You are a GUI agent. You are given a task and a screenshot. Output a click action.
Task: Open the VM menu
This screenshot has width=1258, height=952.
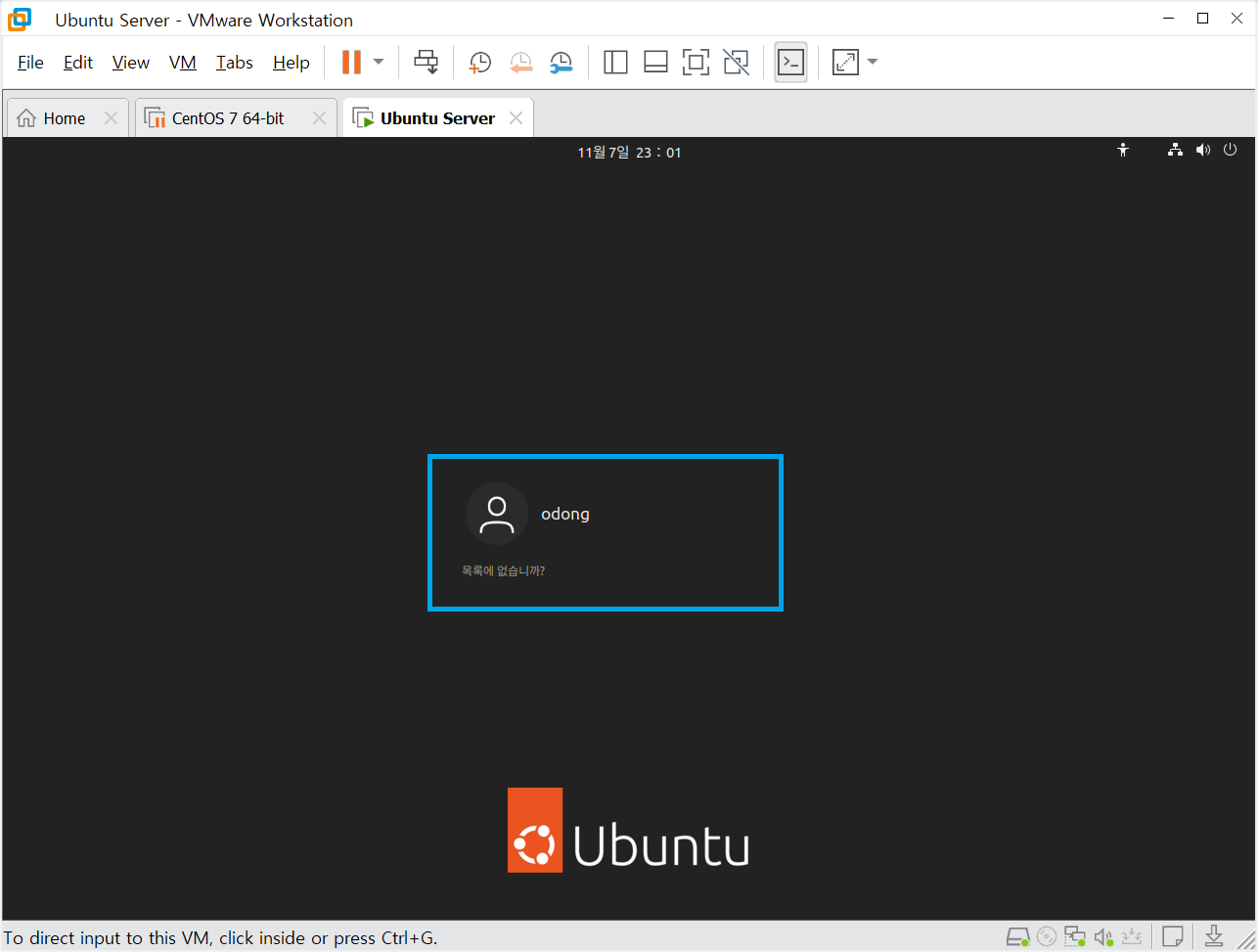click(183, 63)
